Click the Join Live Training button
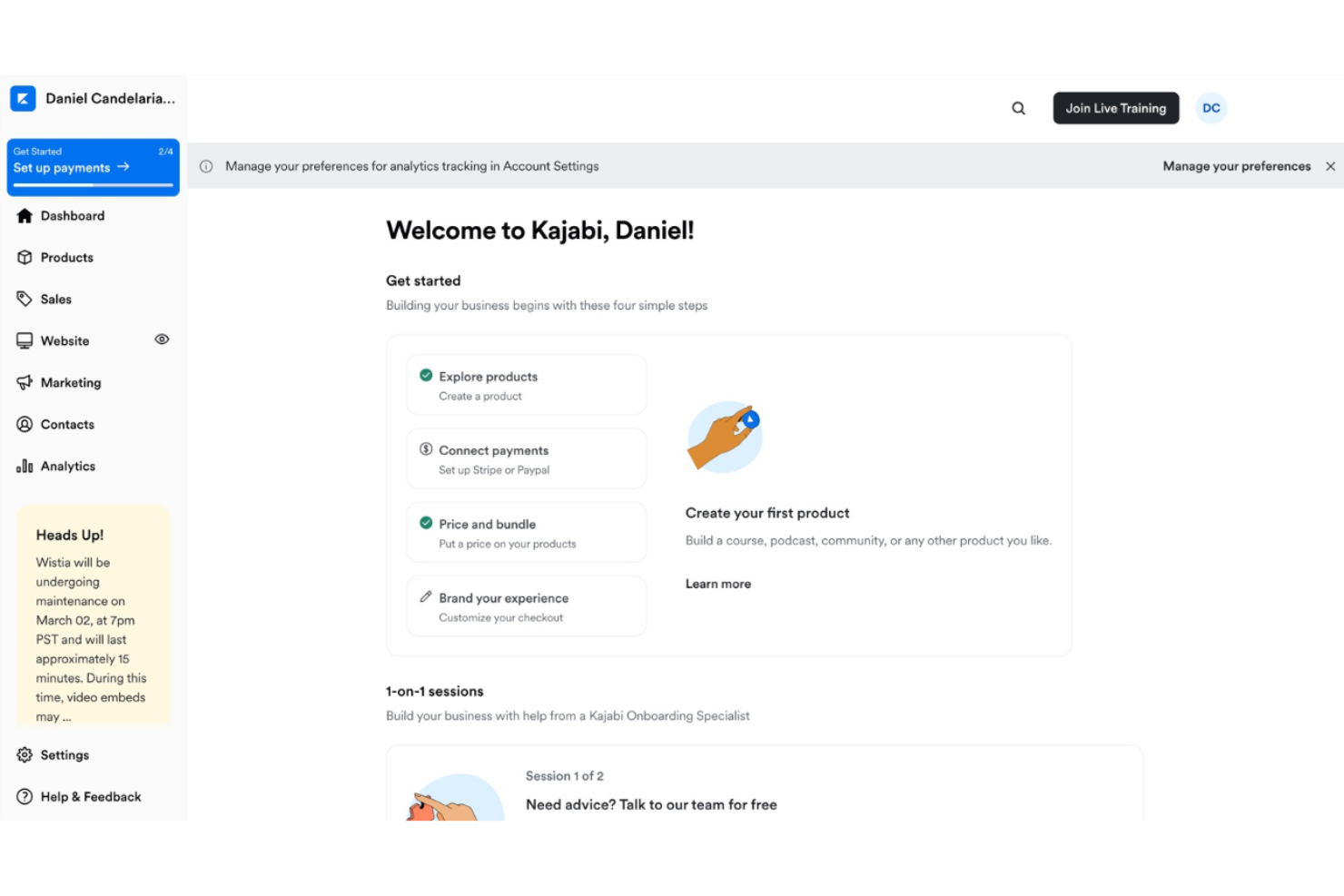The height and width of the screenshot is (896, 1344). point(1116,108)
